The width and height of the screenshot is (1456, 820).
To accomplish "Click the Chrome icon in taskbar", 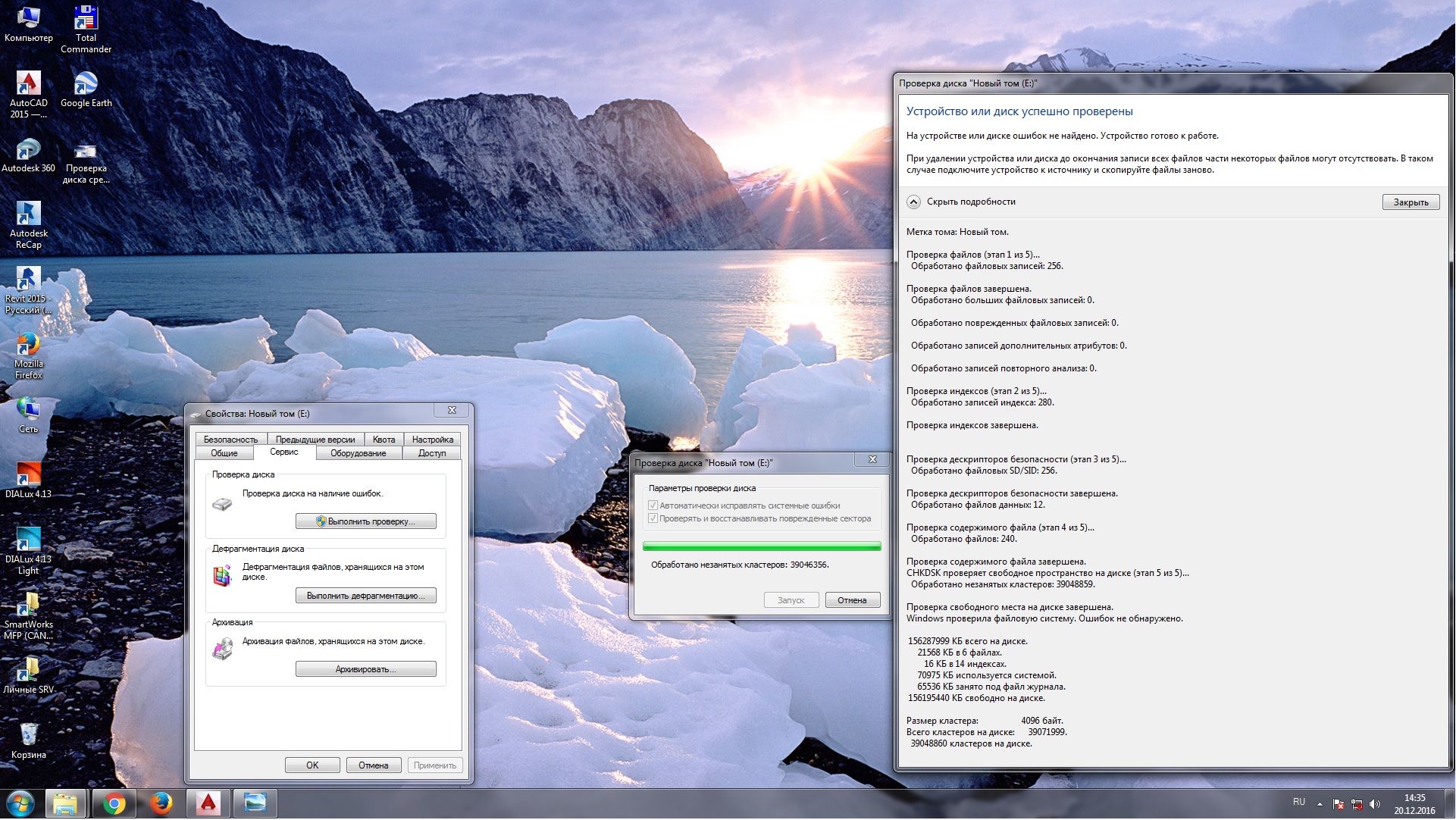I will 114,803.
